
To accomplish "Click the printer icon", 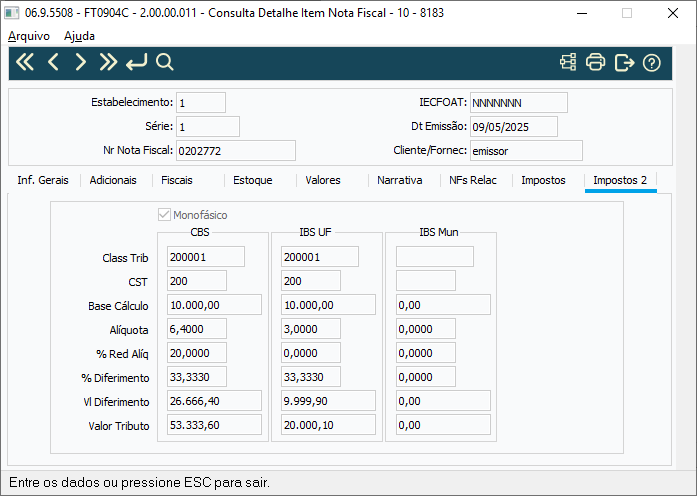I will click(x=596, y=62).
